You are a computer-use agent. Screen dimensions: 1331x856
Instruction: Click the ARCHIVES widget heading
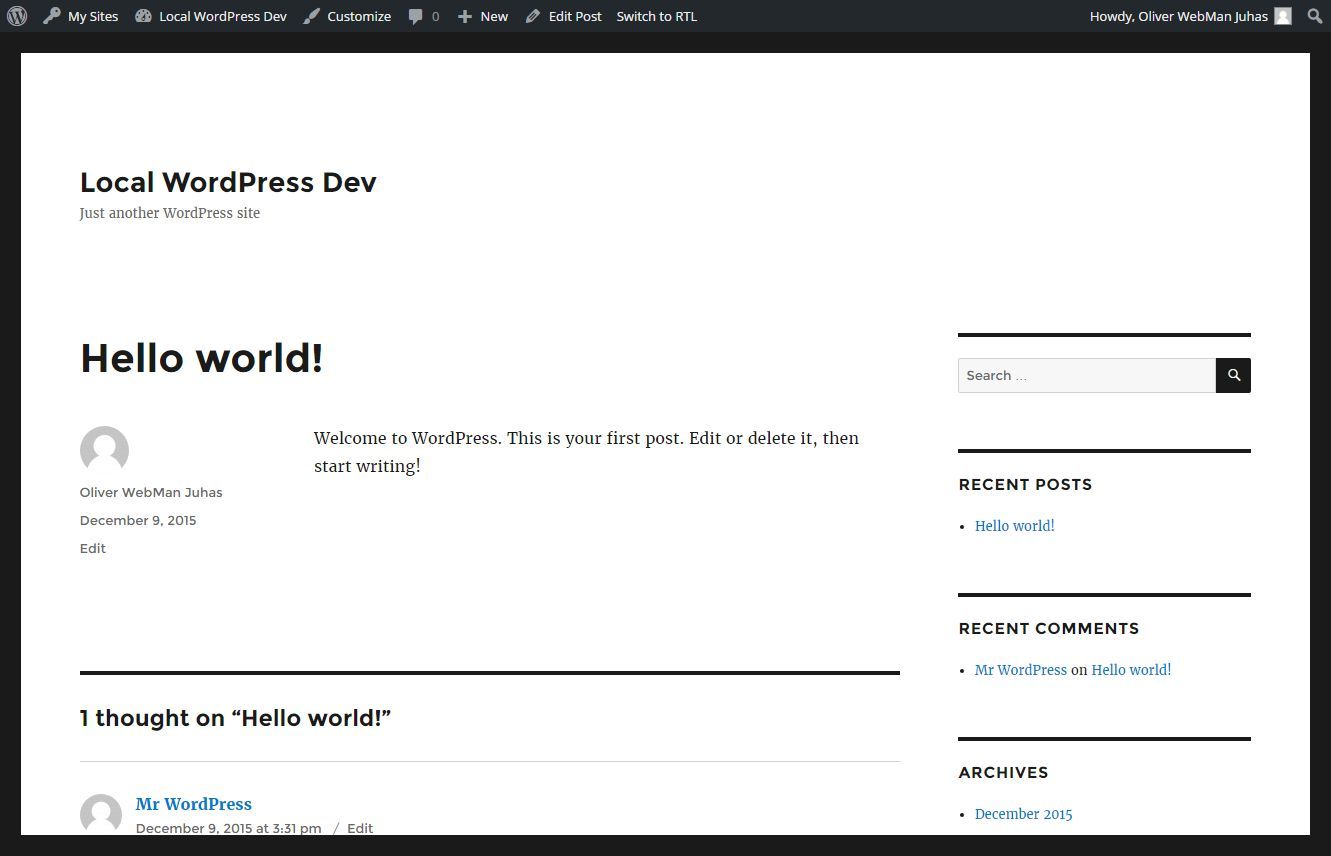(1003, 772)
